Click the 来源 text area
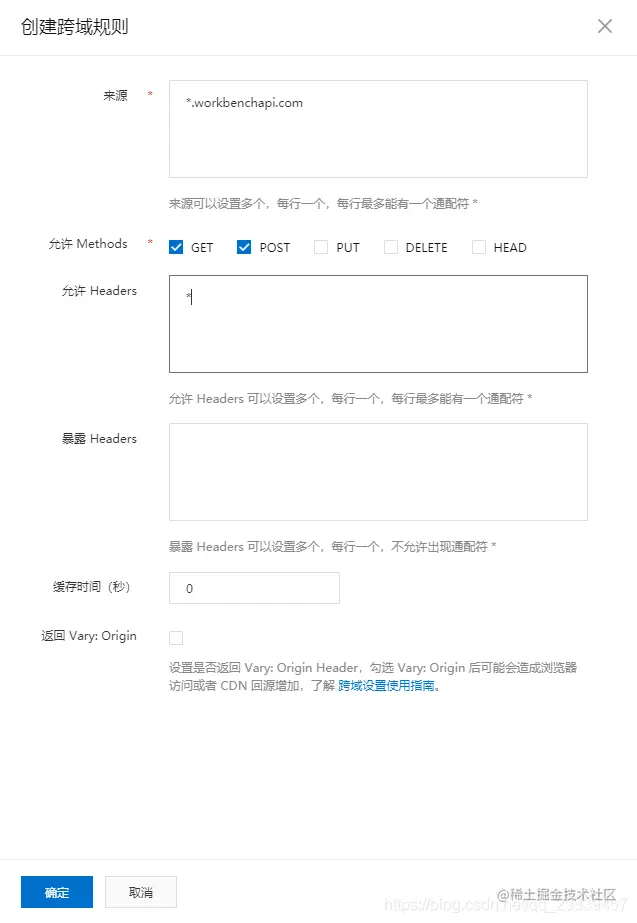637x923 pixels. coord(378,129)
